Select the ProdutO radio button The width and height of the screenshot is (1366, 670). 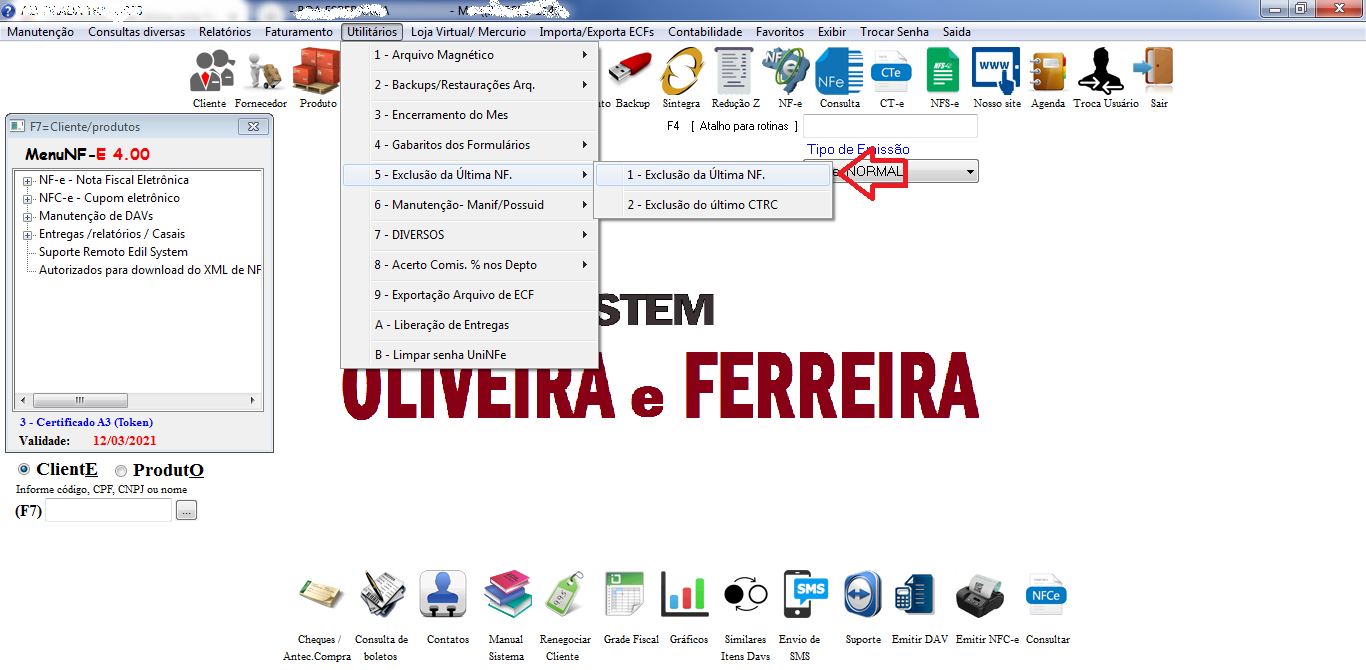pos(121,471)
